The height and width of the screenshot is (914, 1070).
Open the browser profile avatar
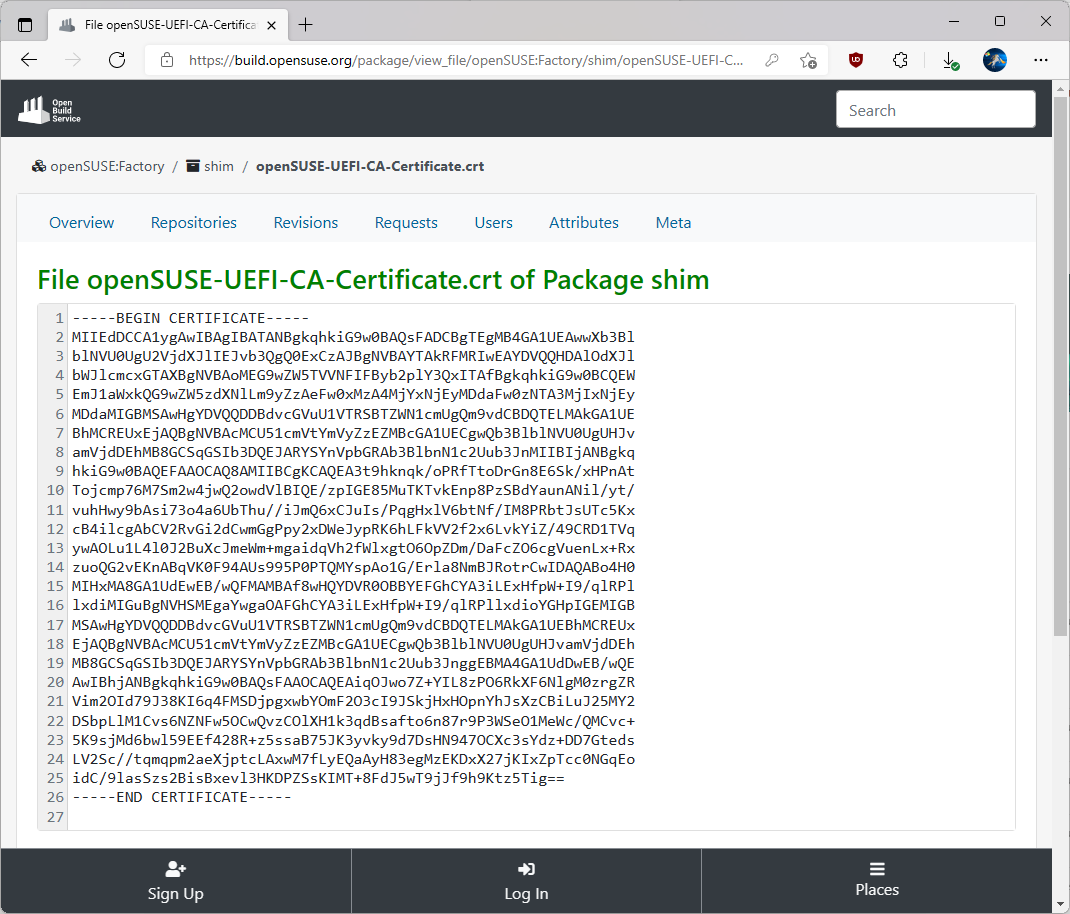point(994,60)
